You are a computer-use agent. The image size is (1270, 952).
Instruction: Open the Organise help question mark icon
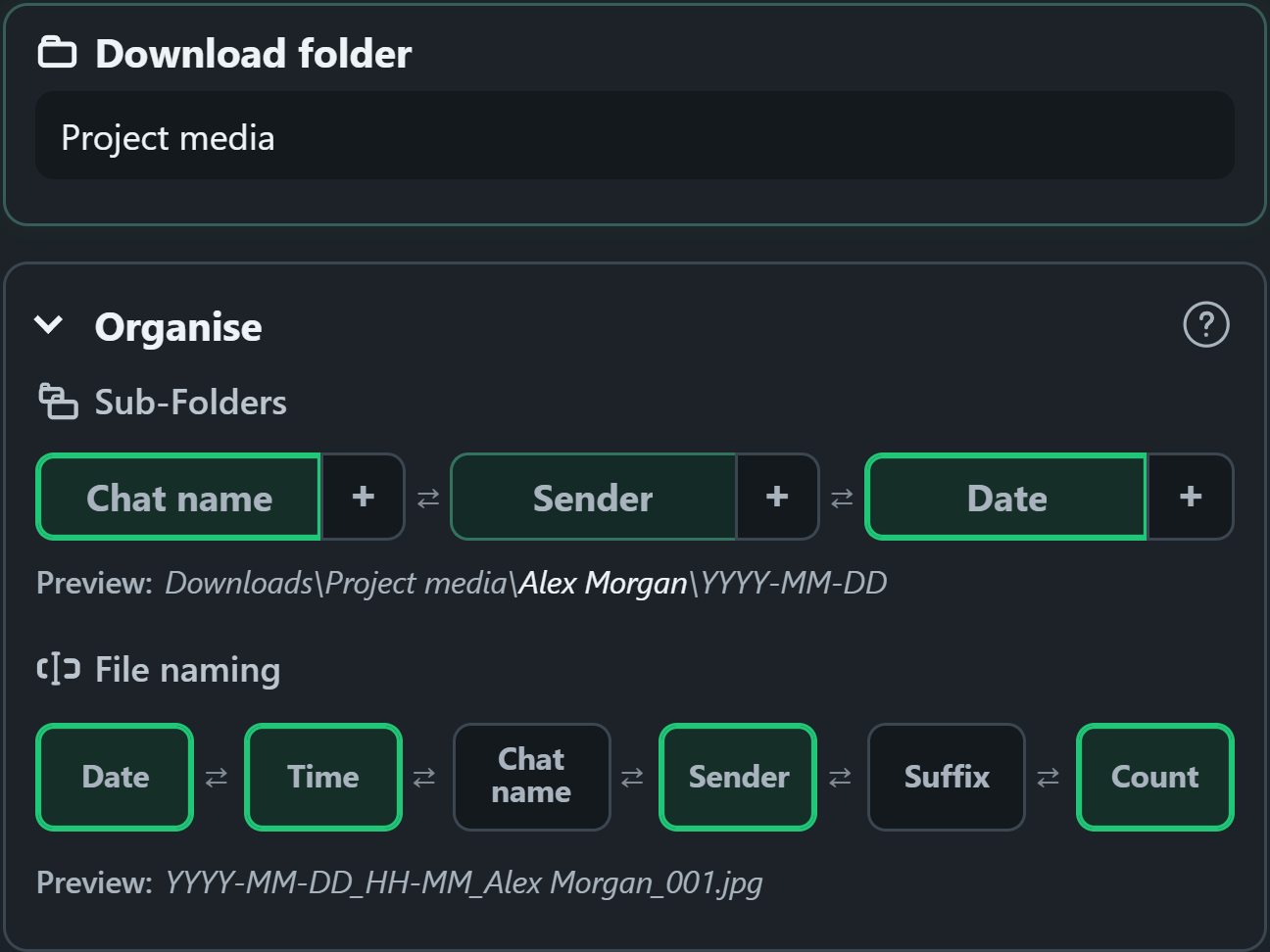1205,325
